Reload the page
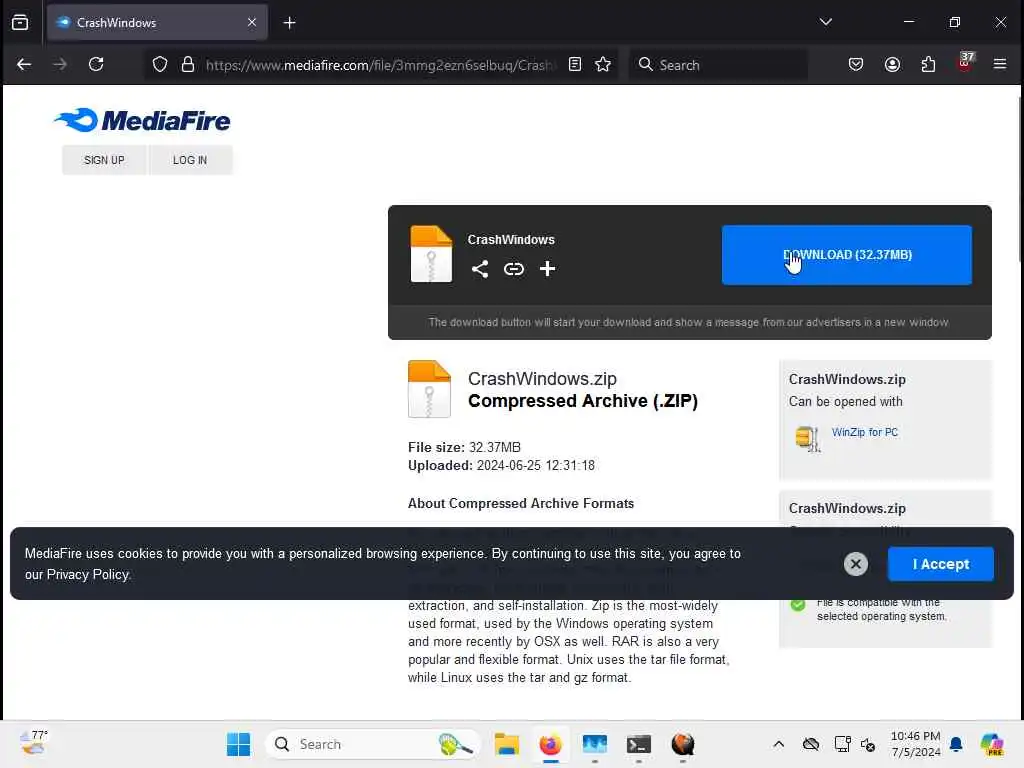The height and width of the screenshot is (768, 1024). point(96,64)
